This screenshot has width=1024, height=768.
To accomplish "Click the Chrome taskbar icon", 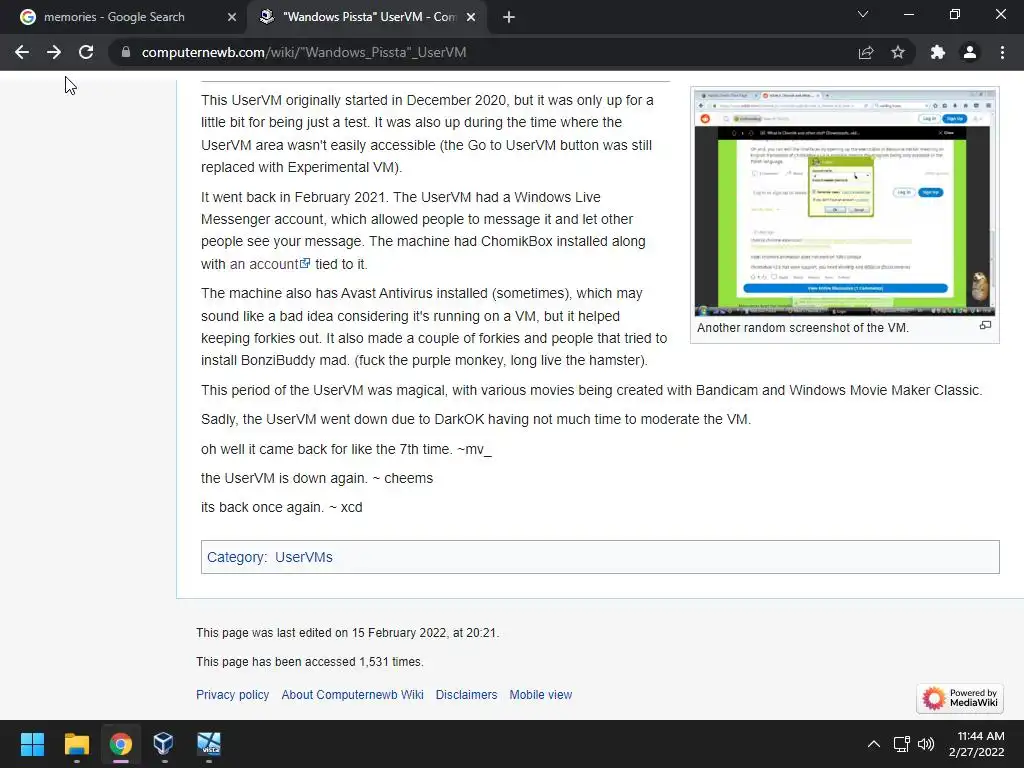I will pyautogui.click(x=121, y=744).
